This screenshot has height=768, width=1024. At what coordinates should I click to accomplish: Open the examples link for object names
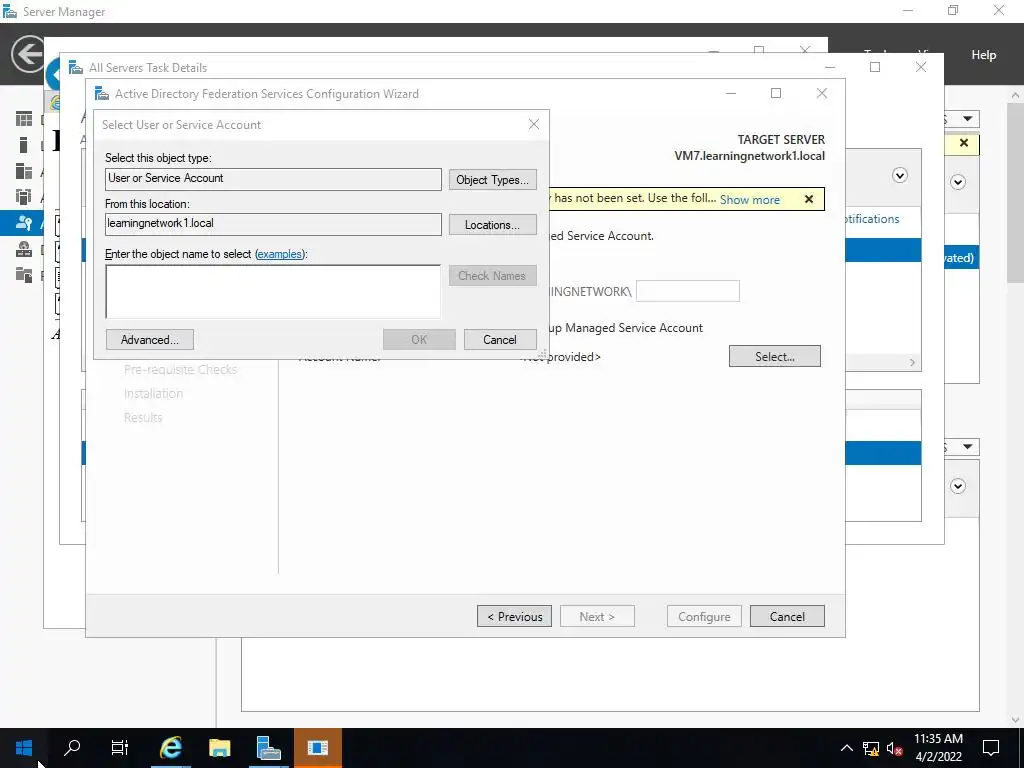click(x=280, y=254)
